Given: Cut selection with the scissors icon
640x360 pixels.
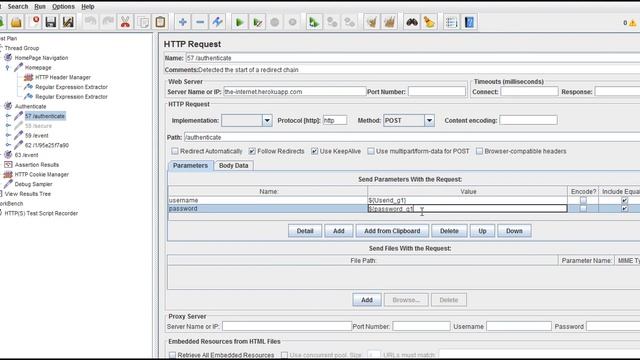Looking at the screenshot, I should (125, 22).
